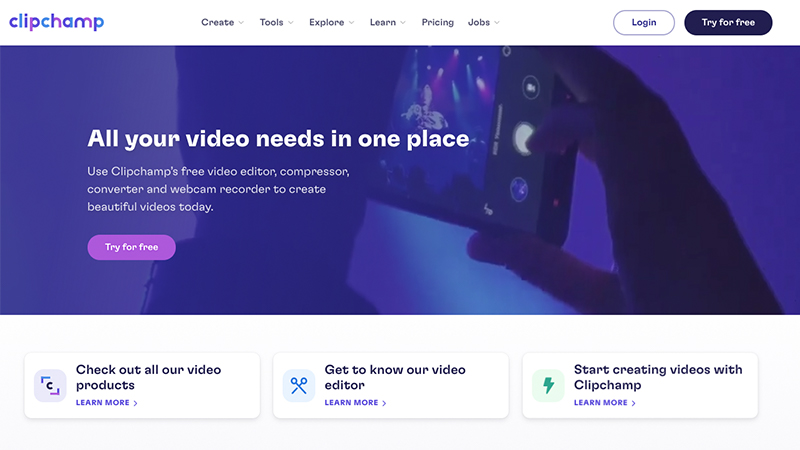Screen dimensions: 800x450
Task: Click the video products frame icon
Action: click(x=50, y=386)
